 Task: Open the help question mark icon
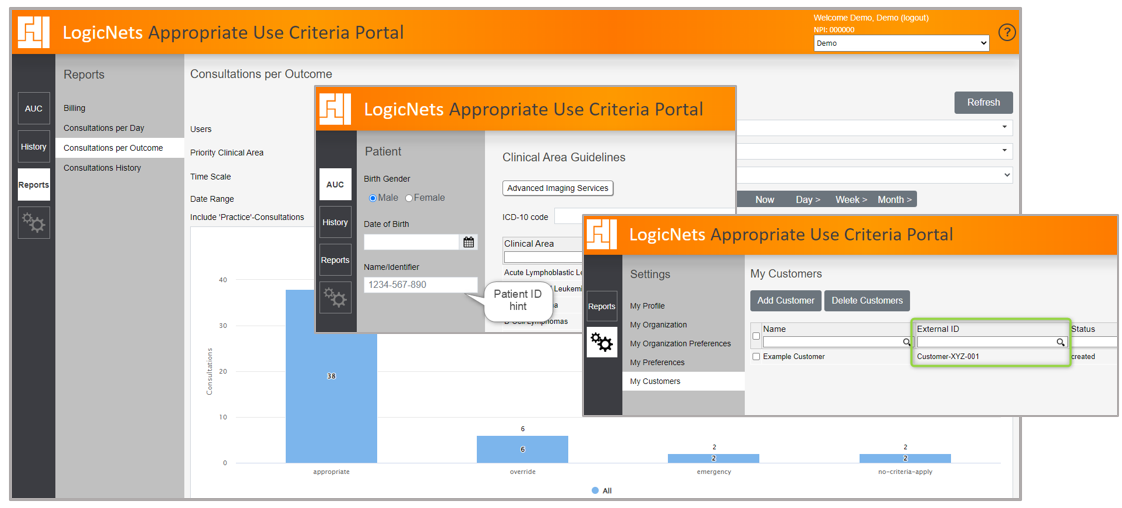[1007, 32]
